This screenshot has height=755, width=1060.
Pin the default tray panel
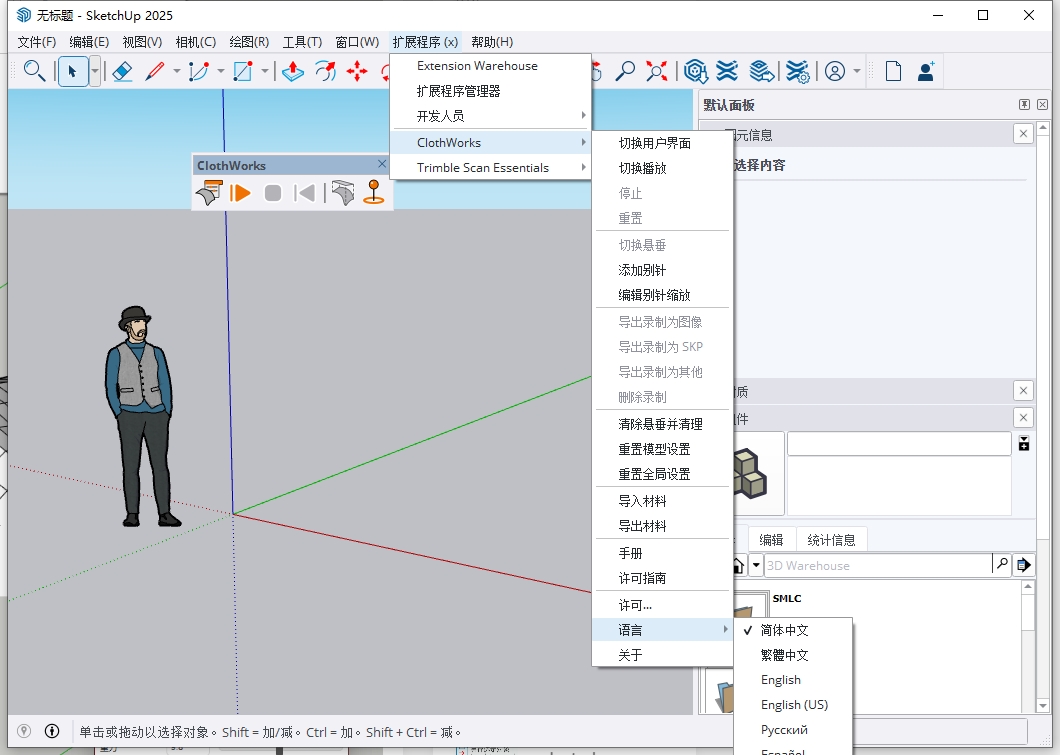pyautogui.click(x=1024, y=104)
